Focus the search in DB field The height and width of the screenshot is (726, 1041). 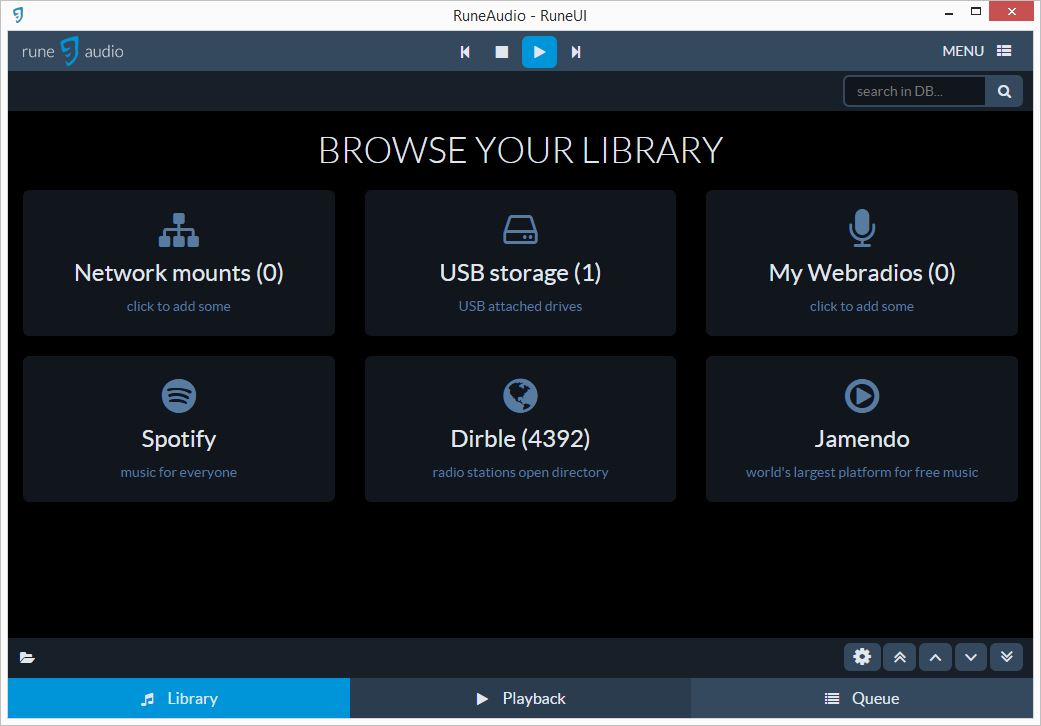[914, 92]
